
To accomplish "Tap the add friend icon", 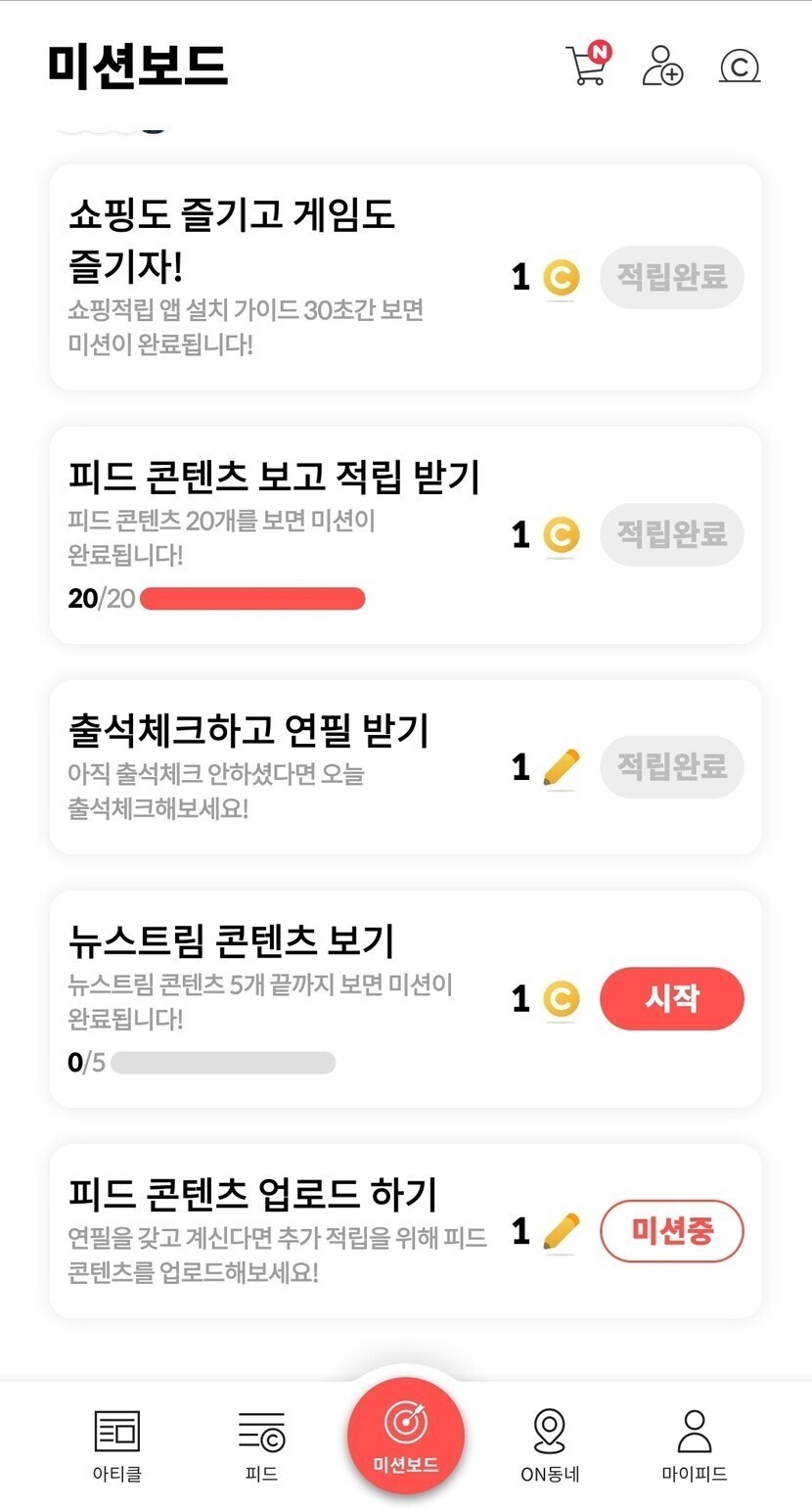I will point(662,67).
